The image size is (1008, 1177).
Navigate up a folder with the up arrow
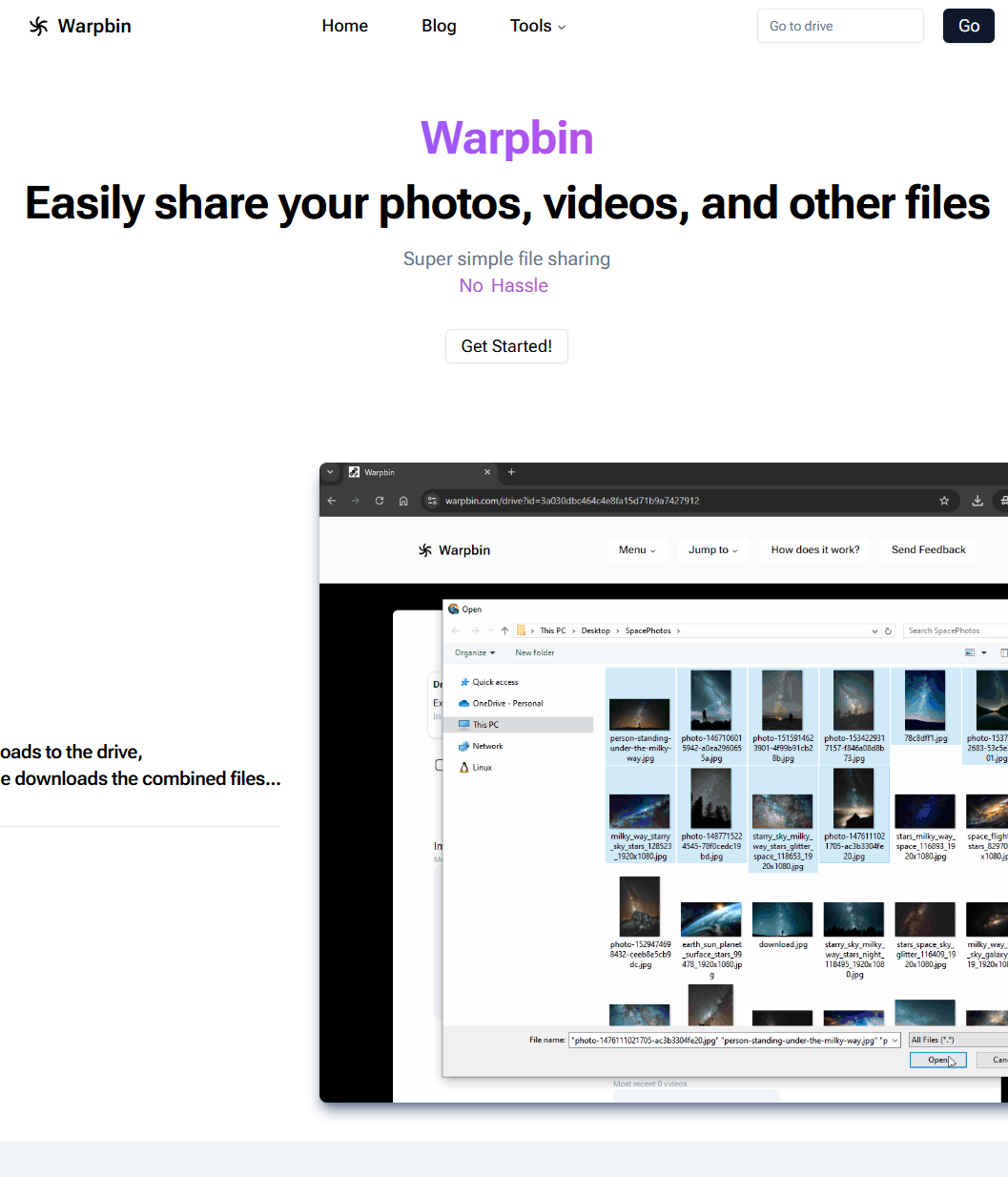pos(504,630)
